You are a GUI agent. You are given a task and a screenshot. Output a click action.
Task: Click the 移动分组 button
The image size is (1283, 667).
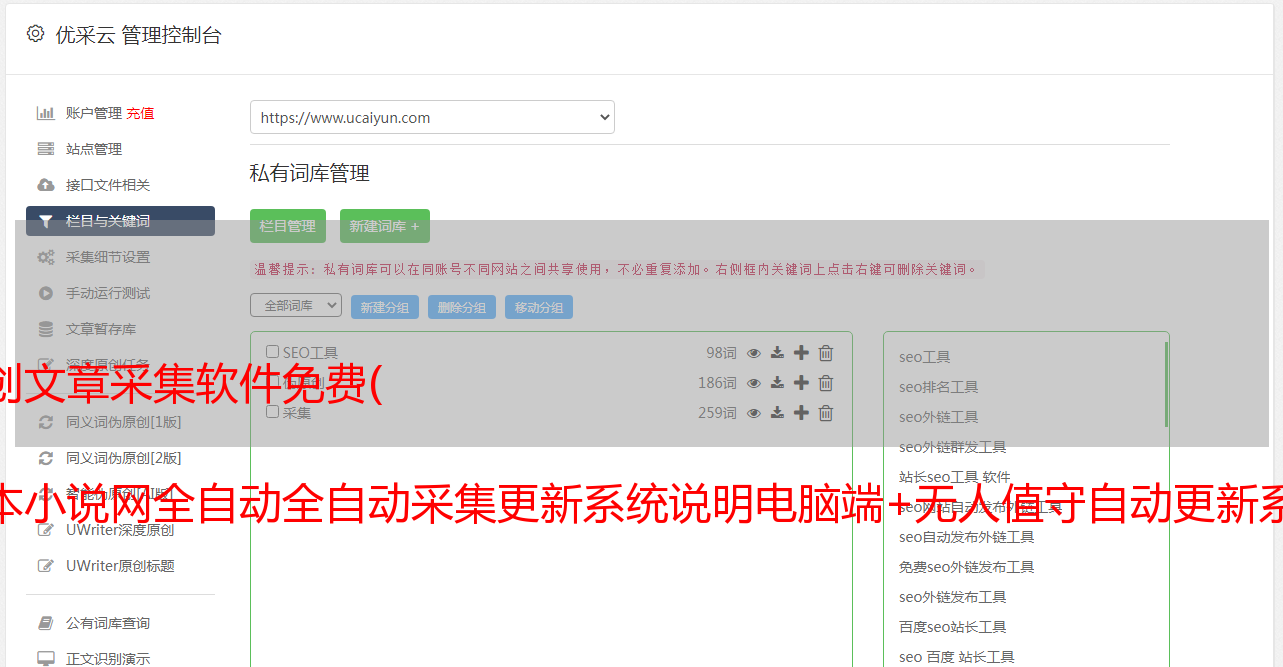coord(539,307)
